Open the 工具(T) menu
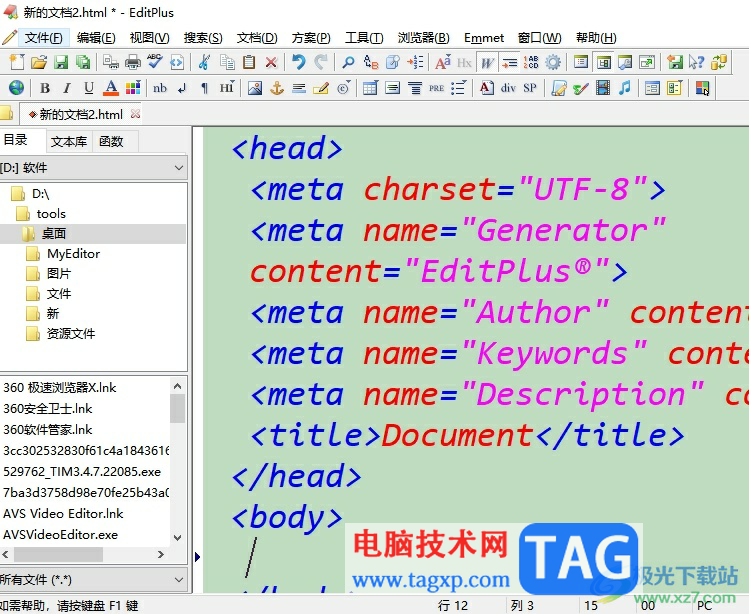The height and width of the screenshot is (614, 749). point(364,37)
